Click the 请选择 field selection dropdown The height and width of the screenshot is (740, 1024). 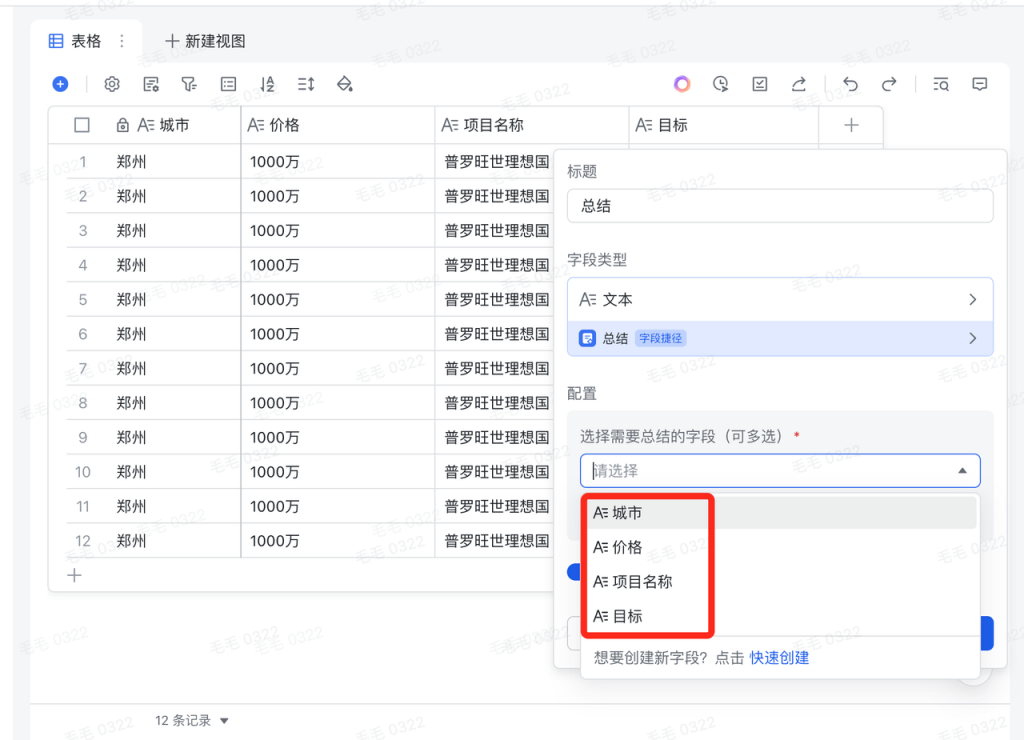tap(780, 471)
